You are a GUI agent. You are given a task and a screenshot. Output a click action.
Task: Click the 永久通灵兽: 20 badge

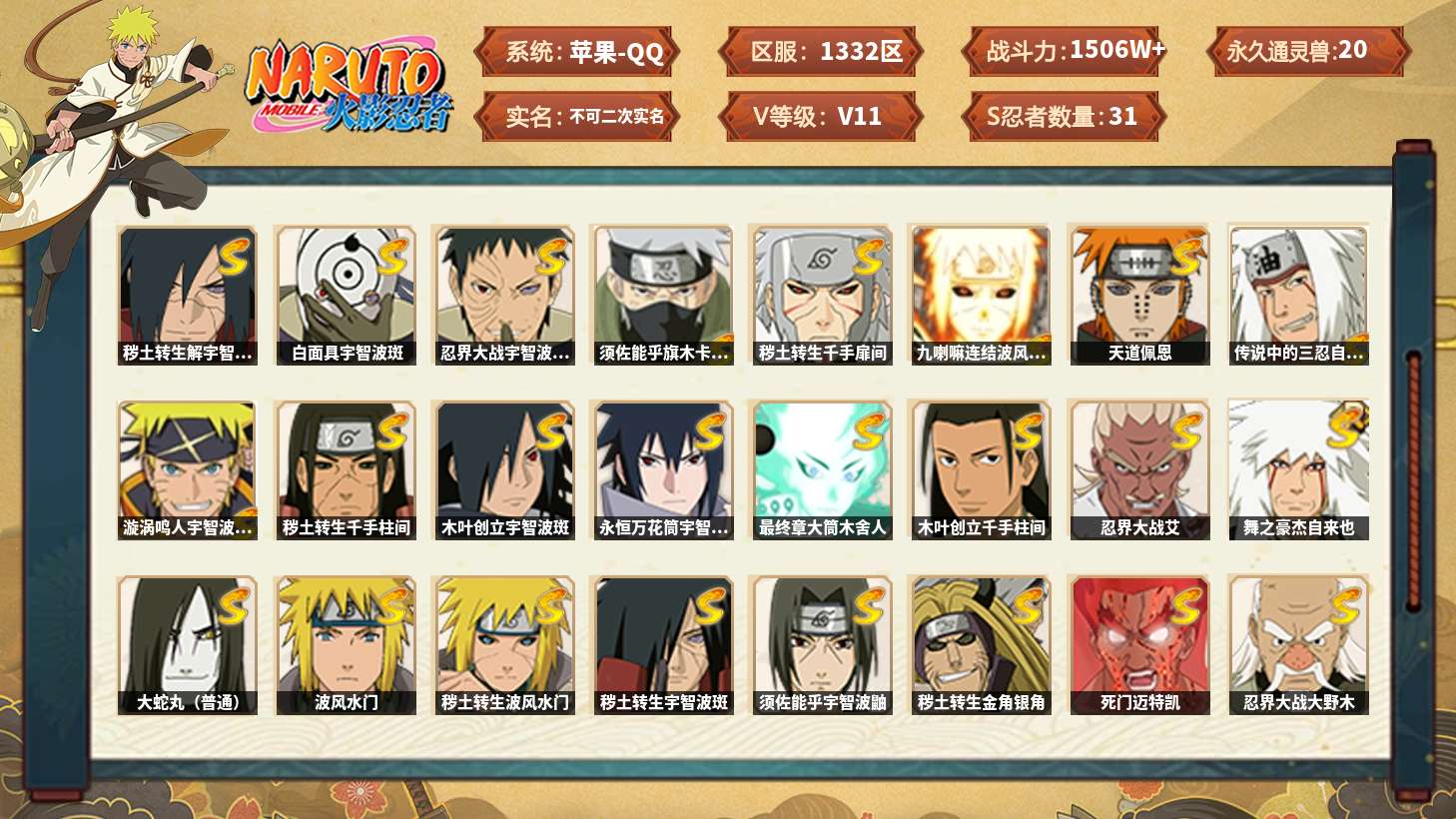[1307, 52]
